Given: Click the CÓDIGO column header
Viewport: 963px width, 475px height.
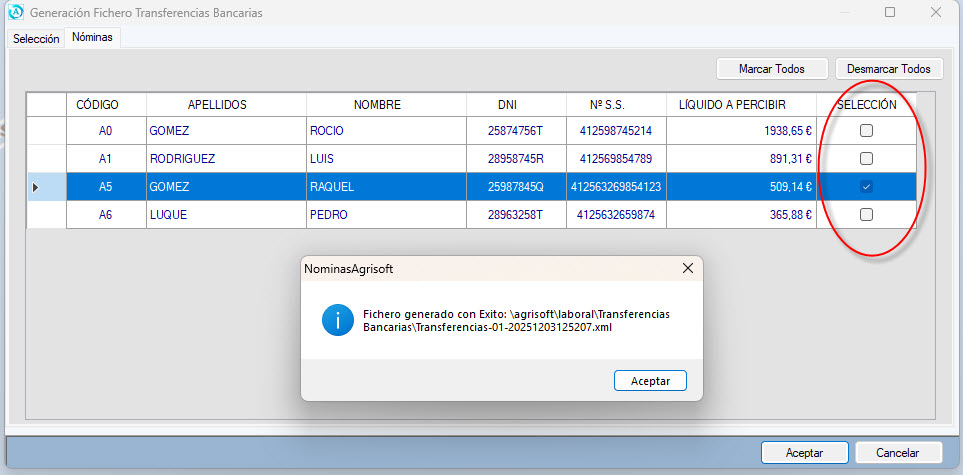Looking at the screenshot, I should coord(97,105).
